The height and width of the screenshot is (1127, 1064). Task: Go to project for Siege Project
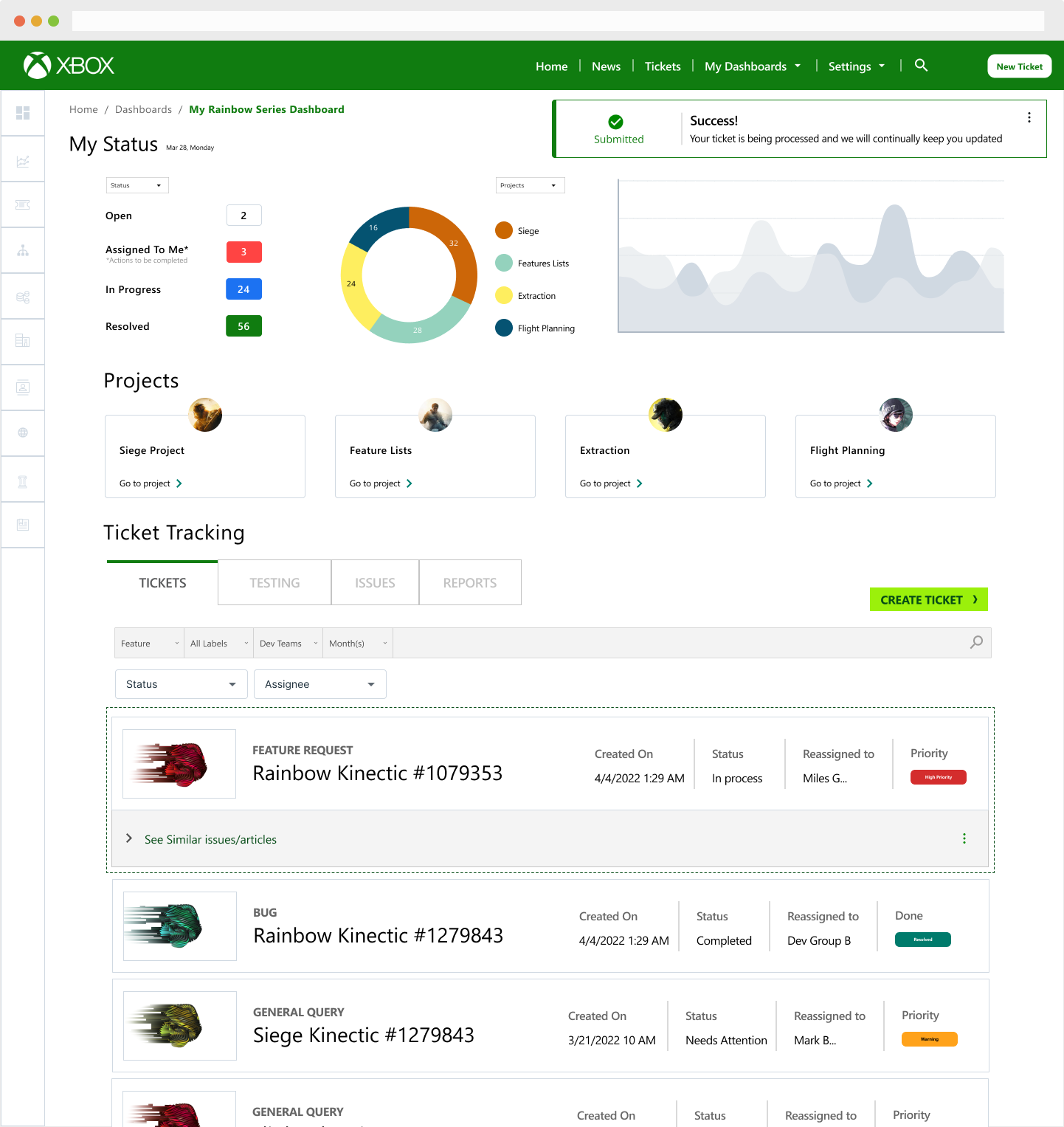(x=151, y=483)
